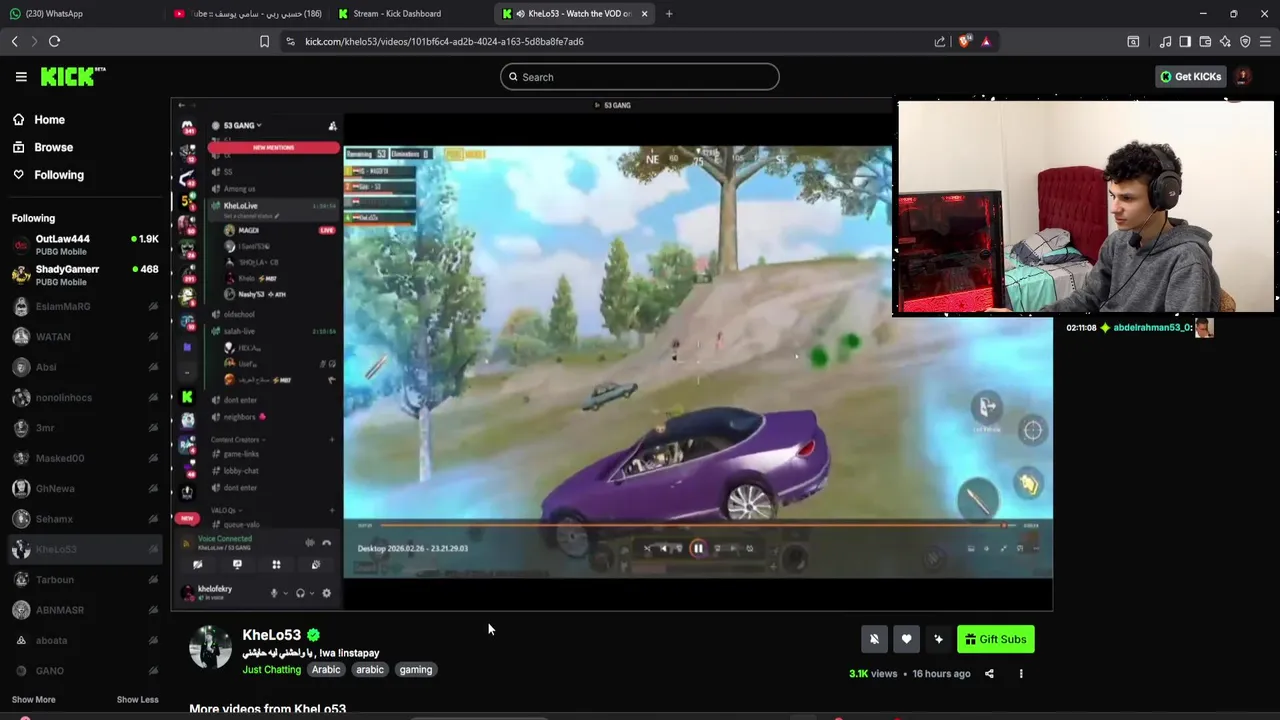This screenshot has width=1280, height=720.
Task: Open nonolinhocs channel from following list
Action: point(84,397)
